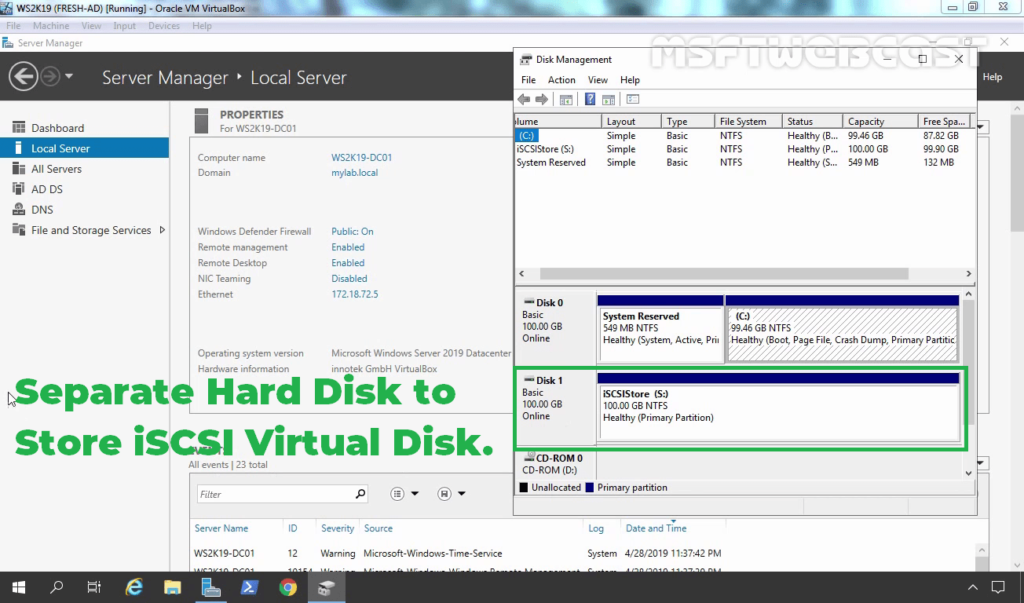The height and width of the screenshot is (603, 1024).
Task: Click Remote management Enabled link
Action: point(347,247)
